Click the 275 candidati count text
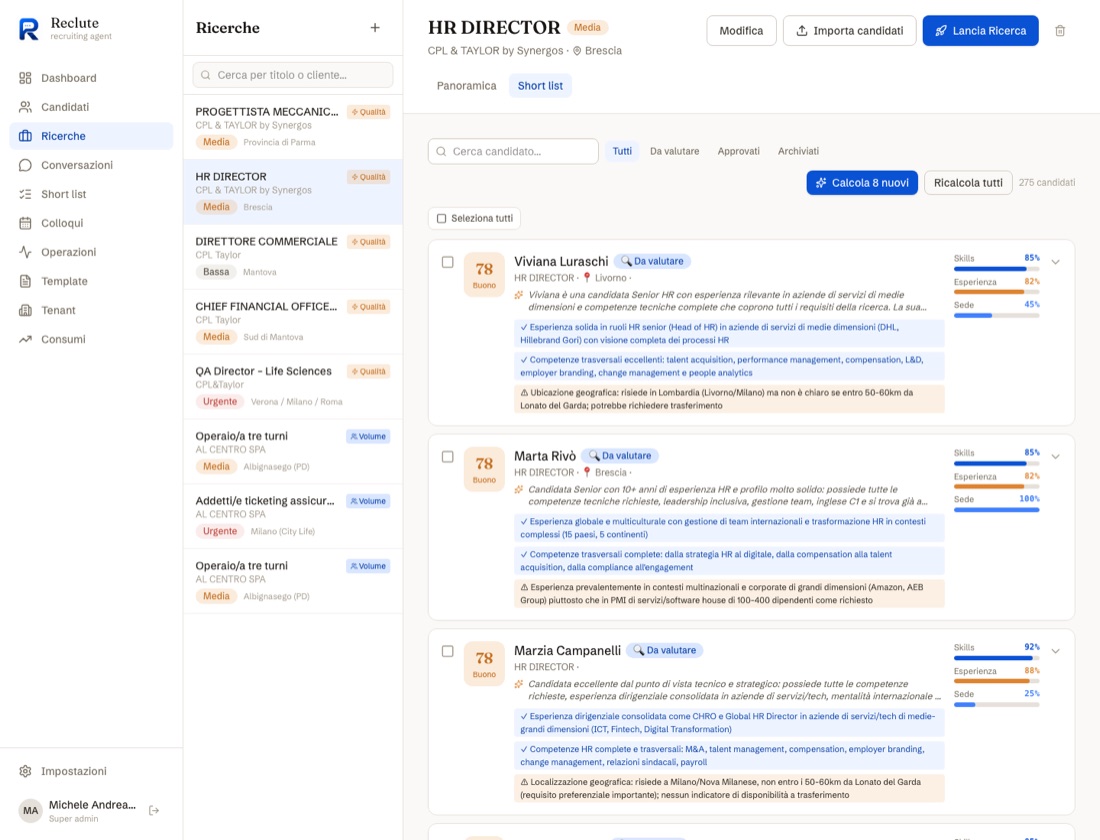 [1047, 182]
